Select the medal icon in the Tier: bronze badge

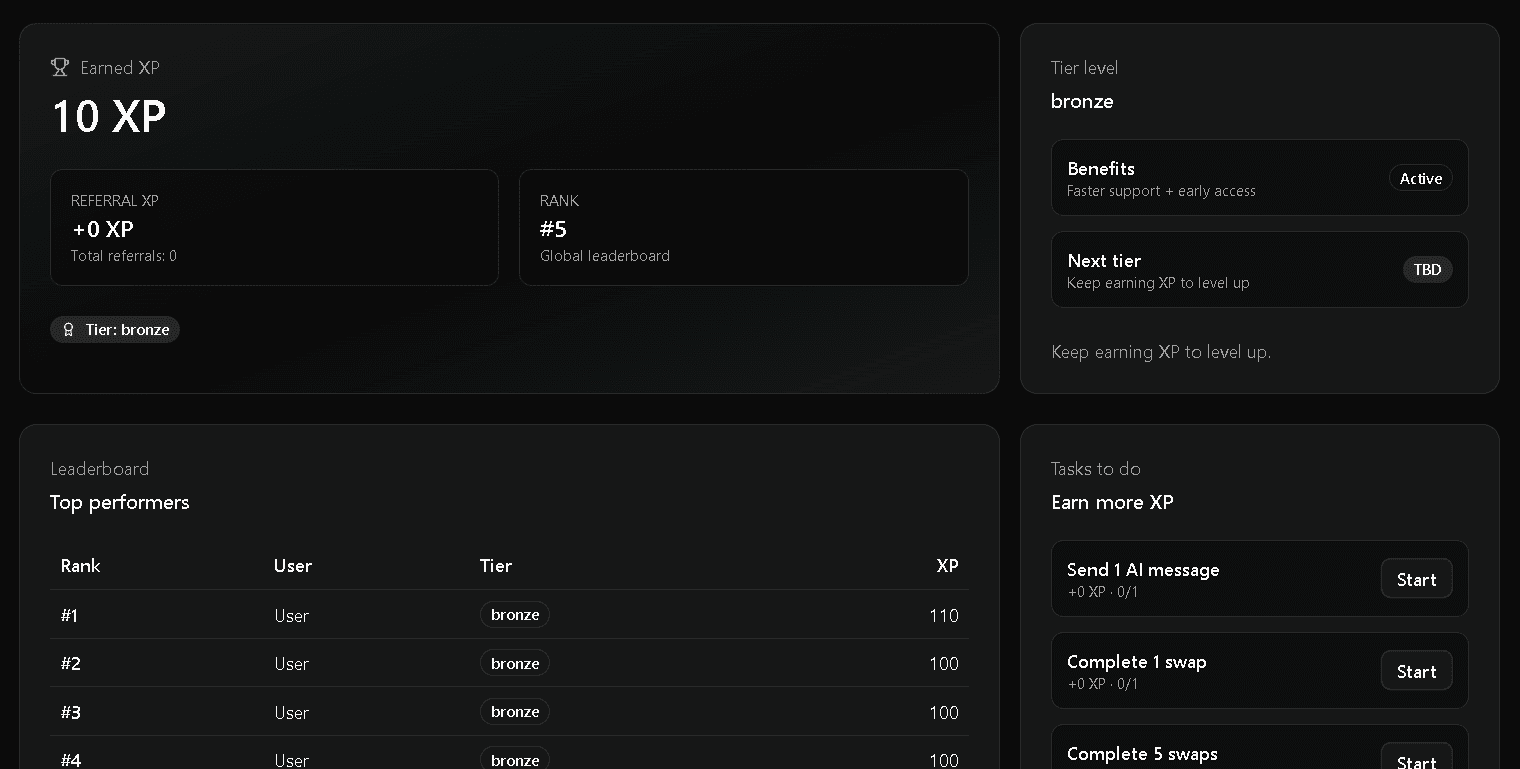coord(68,329)
